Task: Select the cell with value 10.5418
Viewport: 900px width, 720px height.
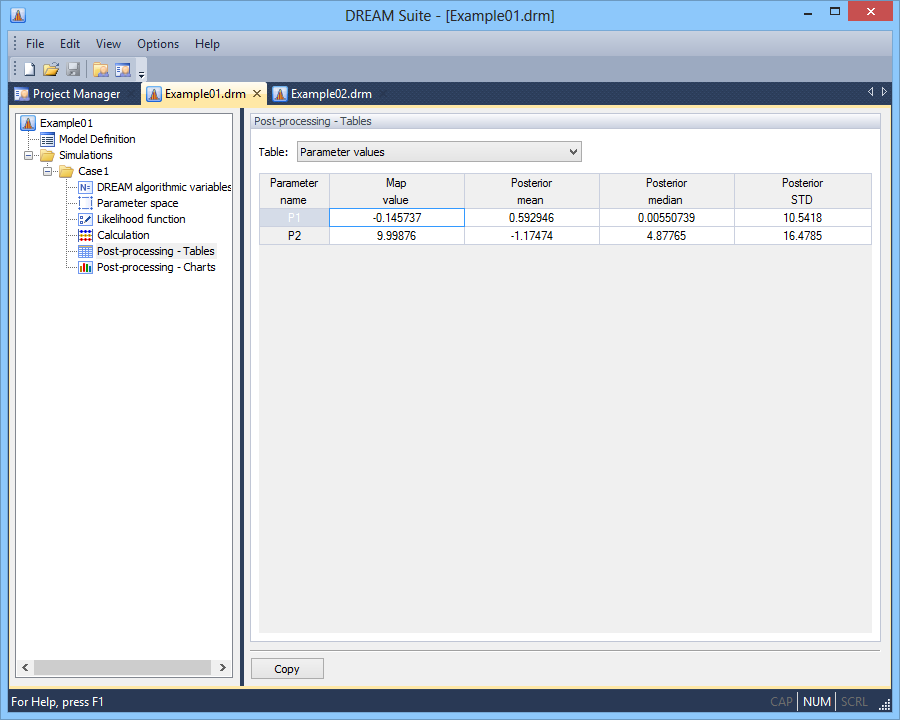Action: pyautogui.click(x=802, y=218)
